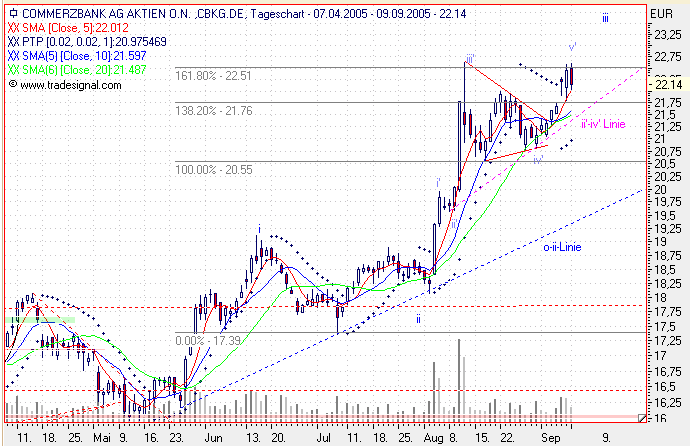Select the 'PTP [0.02, 0.02, 1]:20.975469' legend entry
Image resolution: width=690 pixels, height=446 pixels.
point(94,42)
